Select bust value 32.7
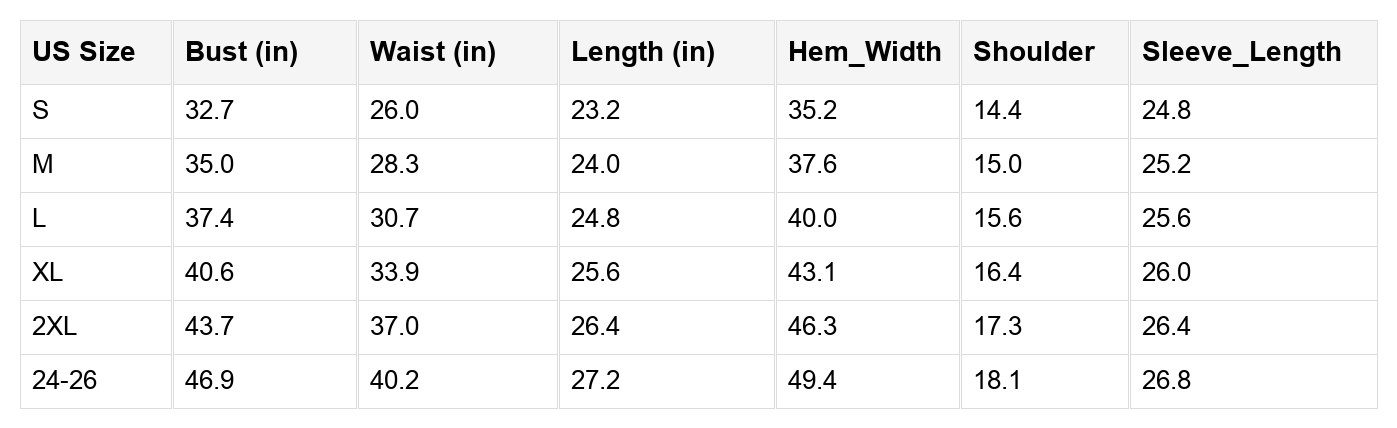Image resolution: width=1397 pixels, height=428 pixels. tap(209, 111)
